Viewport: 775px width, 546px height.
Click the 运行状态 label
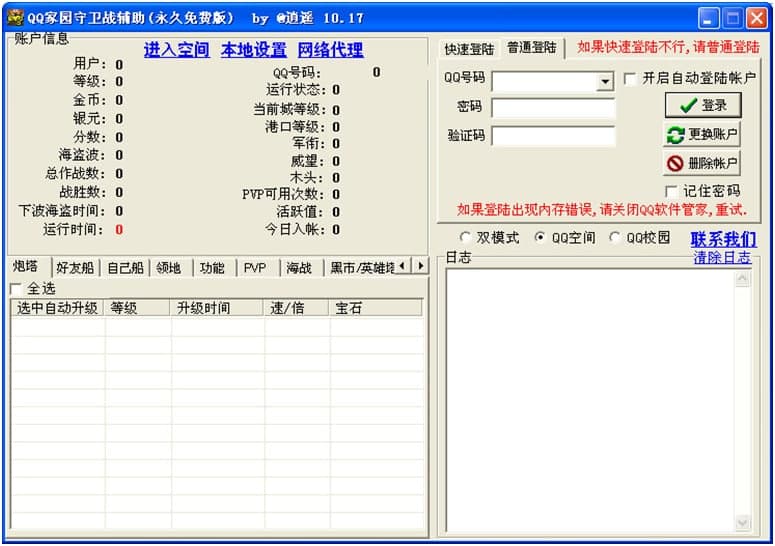click(296, 90)
